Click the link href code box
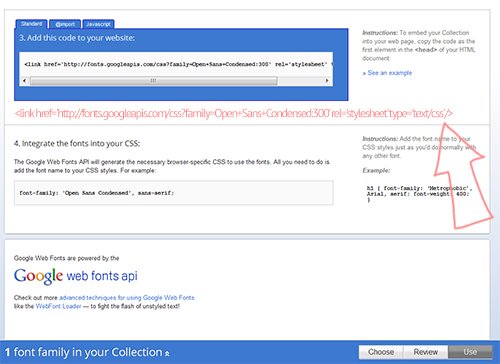Viewport: 500px width, 364px height. [176, 64]
